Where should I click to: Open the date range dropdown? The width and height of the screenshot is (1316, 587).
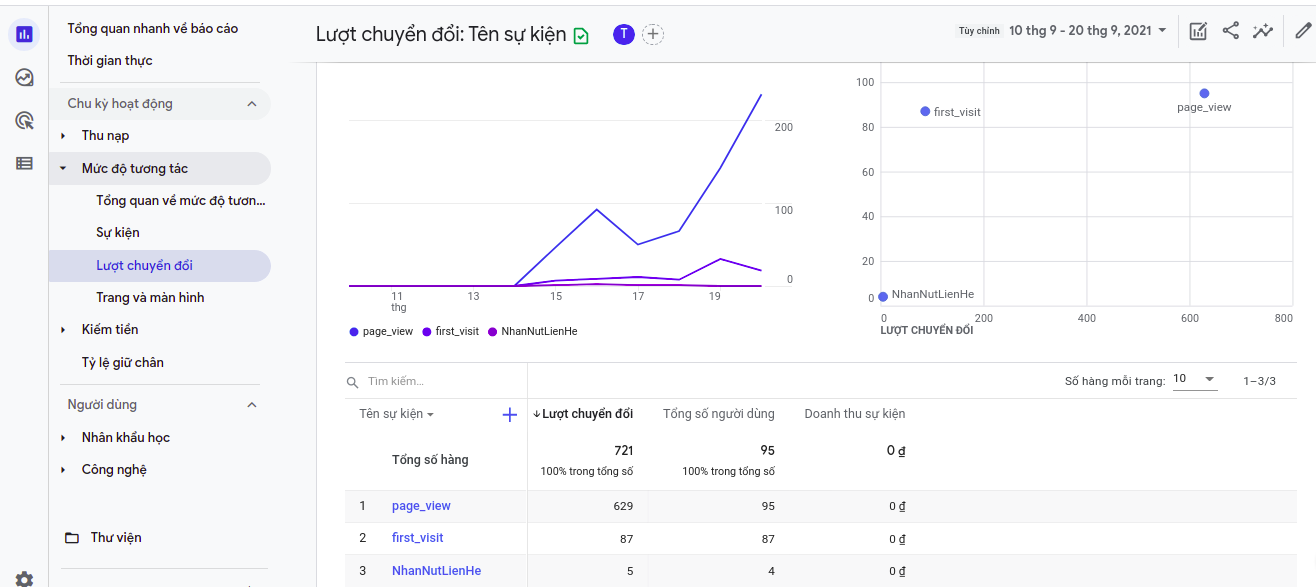pyautogui.click(x=1087, y=31)
